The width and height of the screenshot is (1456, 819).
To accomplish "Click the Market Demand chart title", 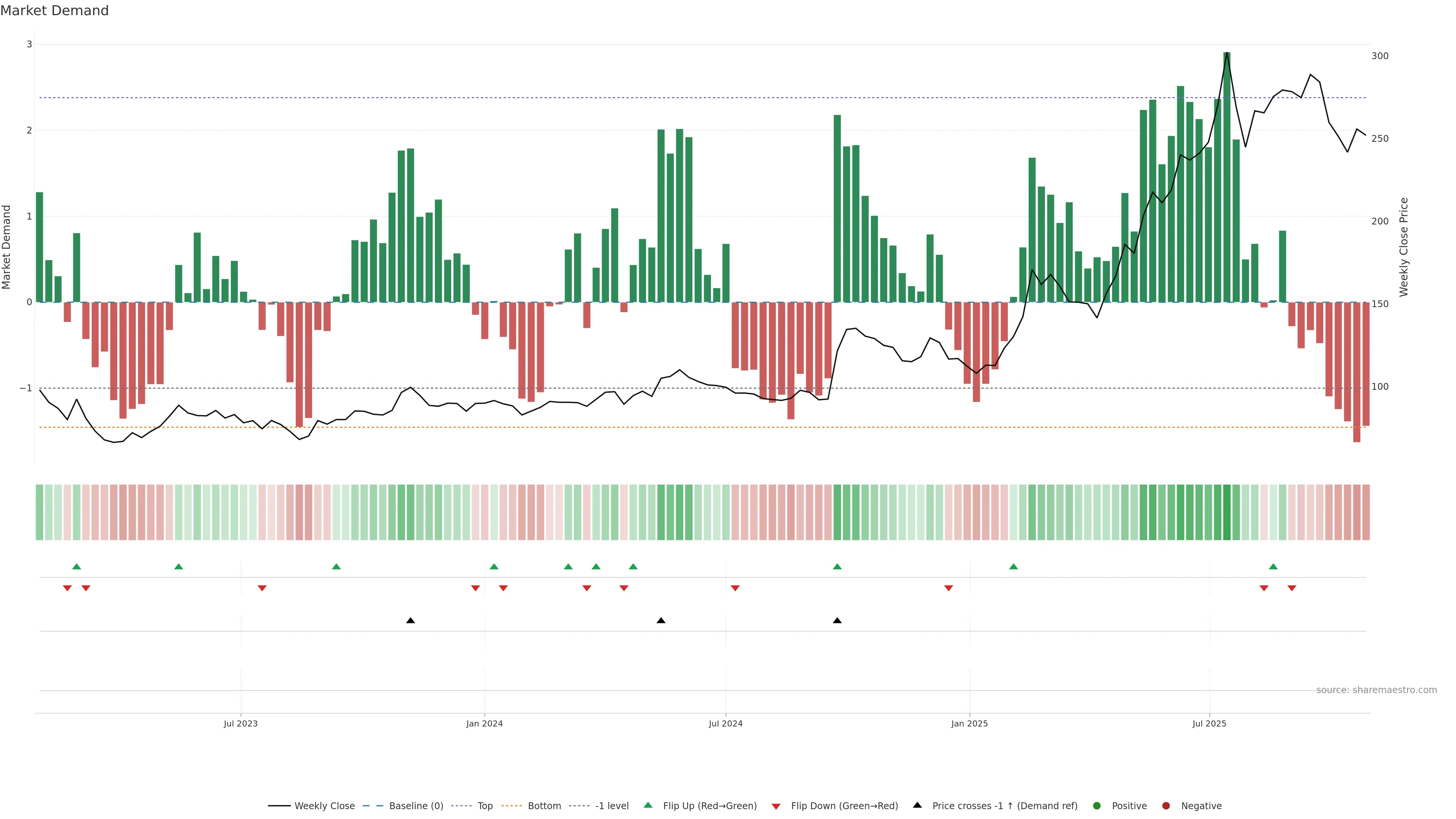I will click(54, 11).
